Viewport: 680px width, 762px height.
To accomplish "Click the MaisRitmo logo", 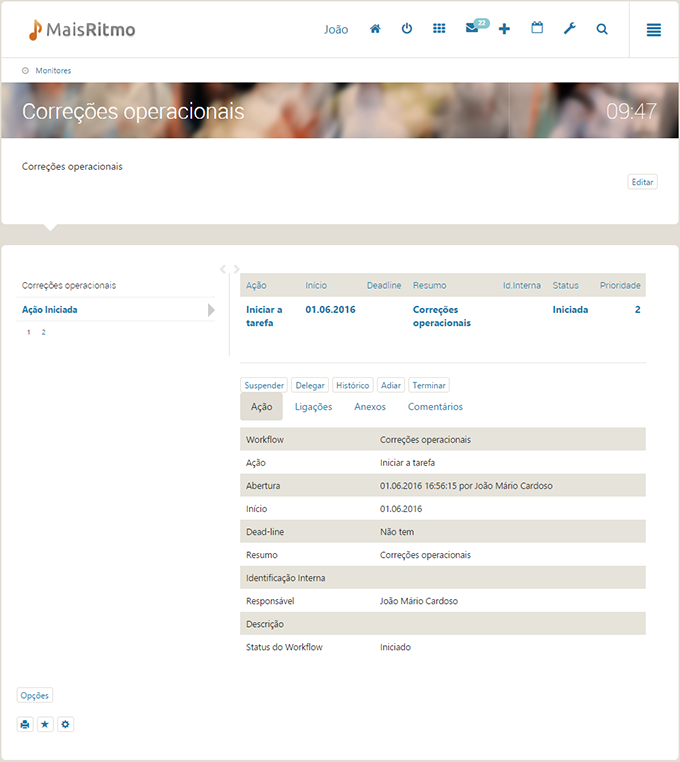I will pos(82,30).
